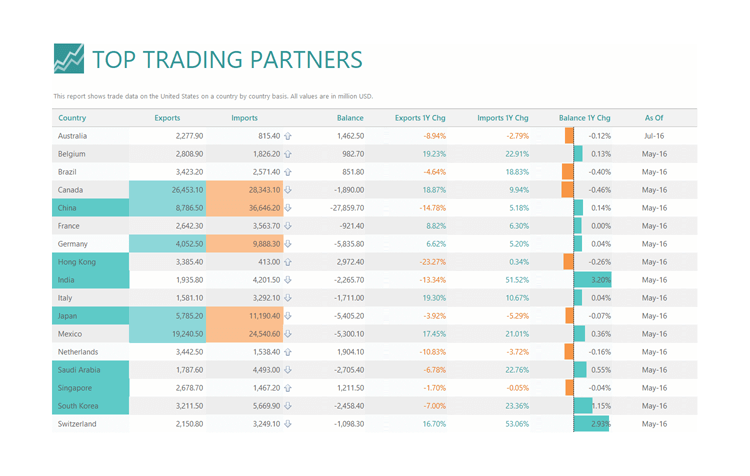Click the Balance 1Y Chg column header
Screen dimensions: 750x476
coord(585,118)
